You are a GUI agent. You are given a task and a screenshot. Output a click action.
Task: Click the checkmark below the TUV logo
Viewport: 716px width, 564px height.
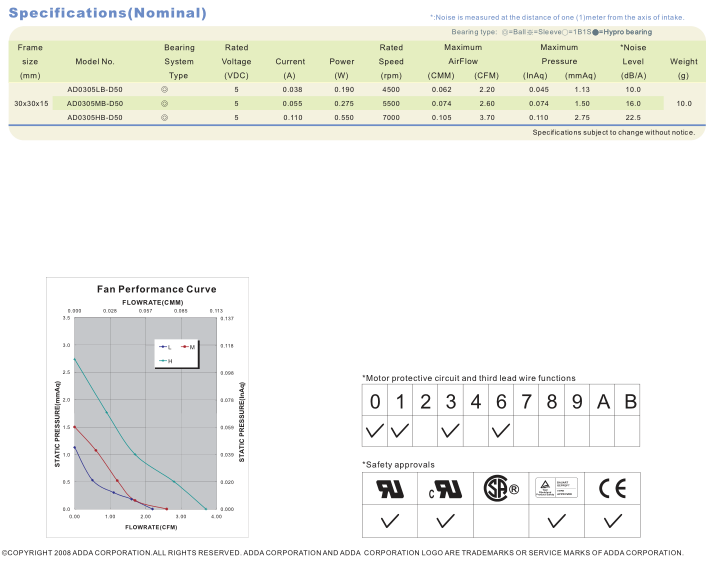click(557, 521)
